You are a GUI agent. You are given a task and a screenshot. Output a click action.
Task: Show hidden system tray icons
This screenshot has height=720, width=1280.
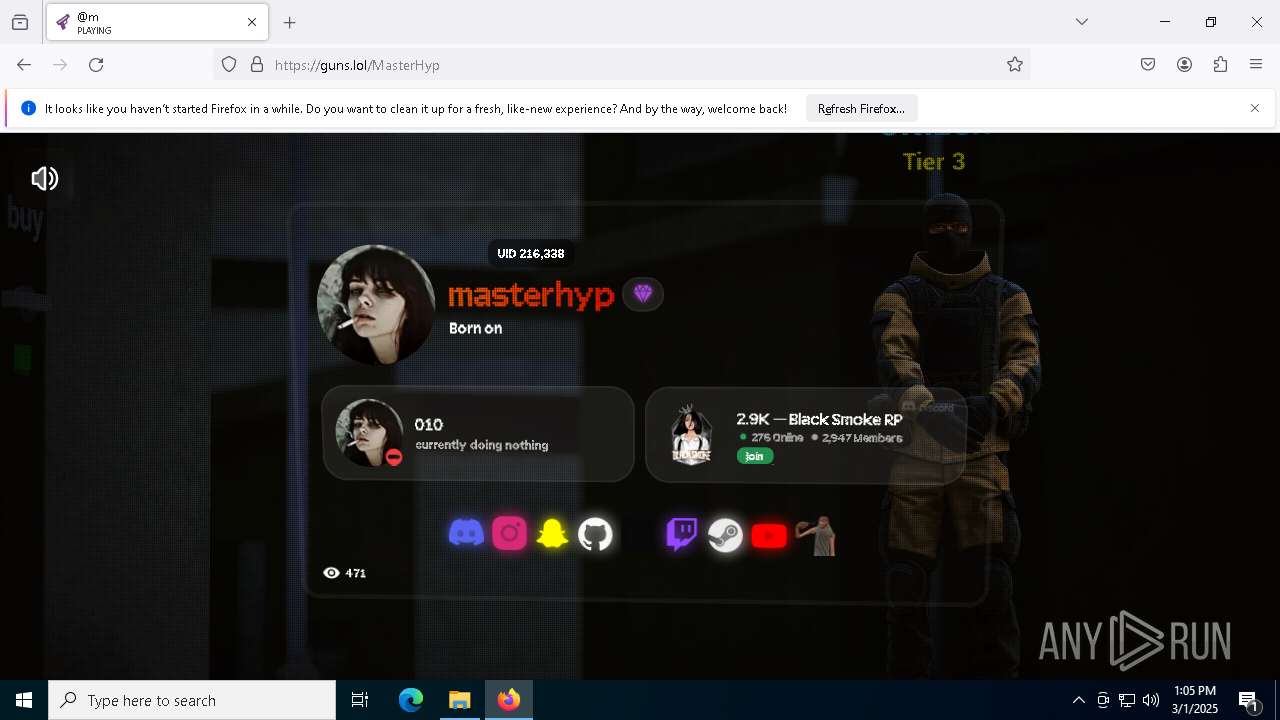point(1079,700)
